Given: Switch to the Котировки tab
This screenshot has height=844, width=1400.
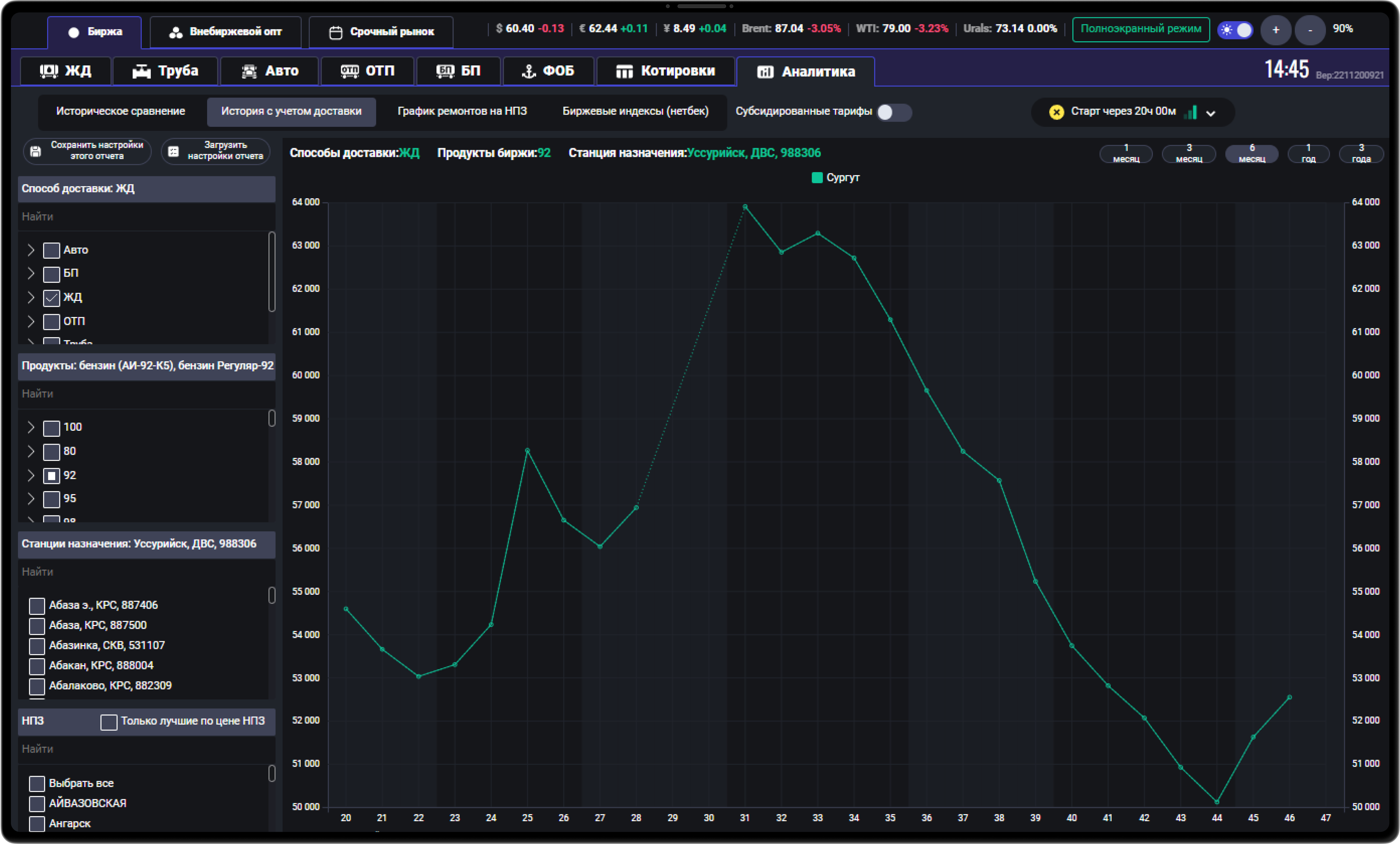Looking at the screenshot, I should [665, 71].
